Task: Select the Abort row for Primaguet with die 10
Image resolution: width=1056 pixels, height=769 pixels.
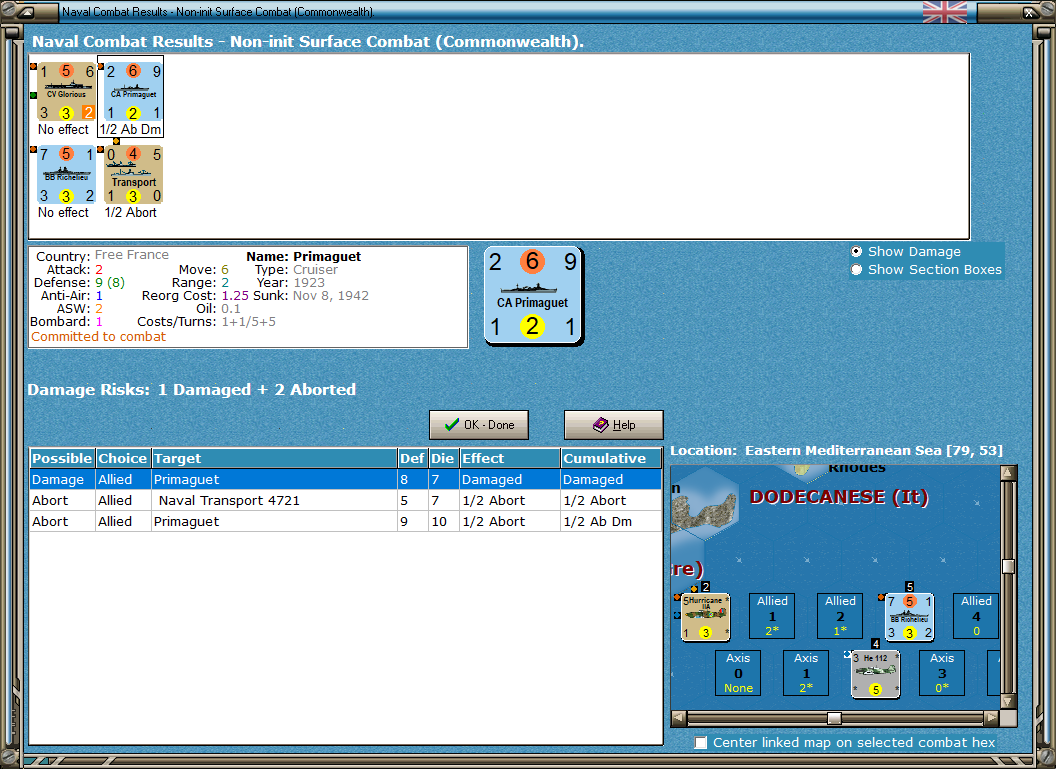Action: coord(345,521)
